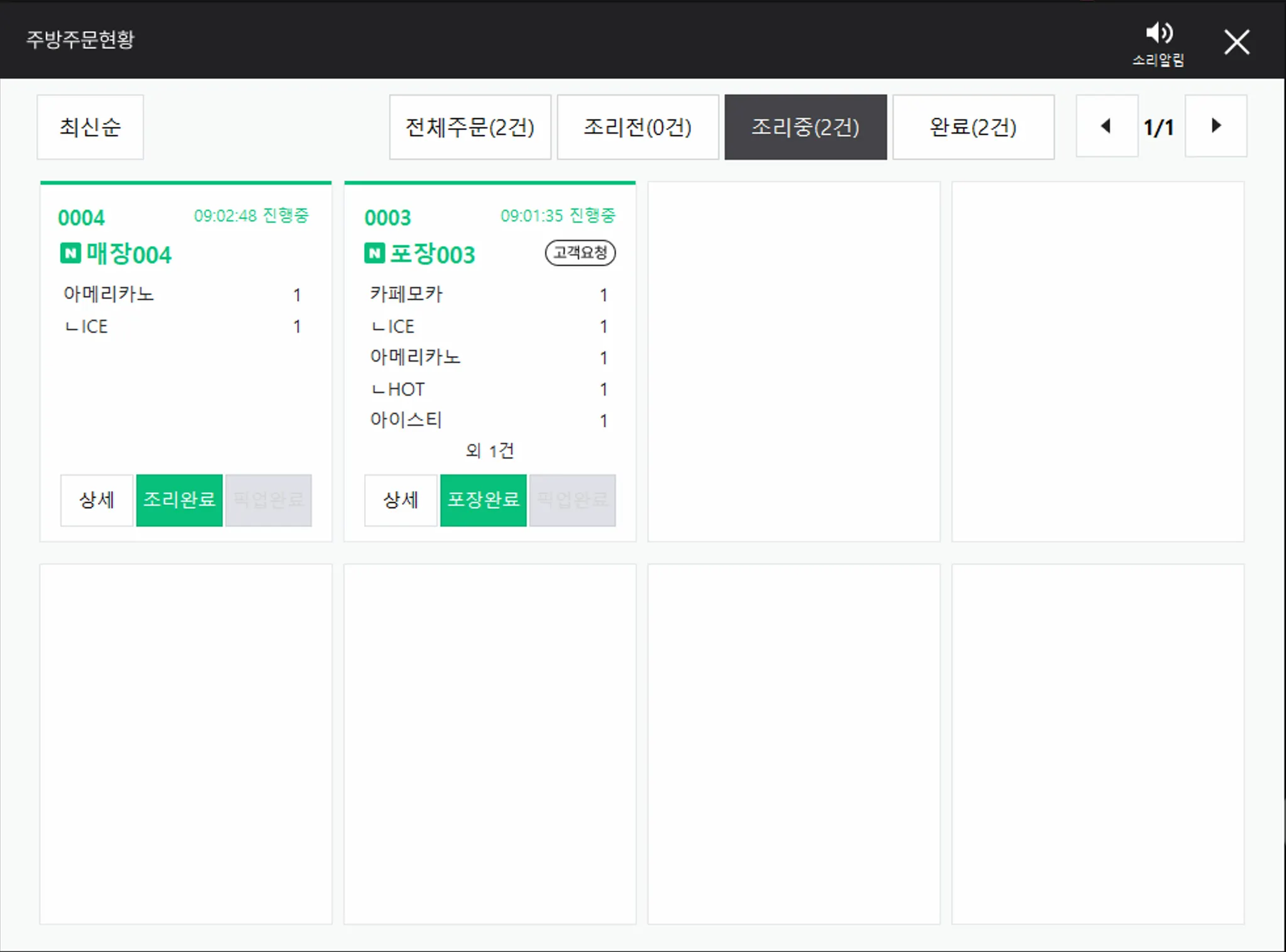
Task: Open the 완료(2건) tab
Action: 973,127
